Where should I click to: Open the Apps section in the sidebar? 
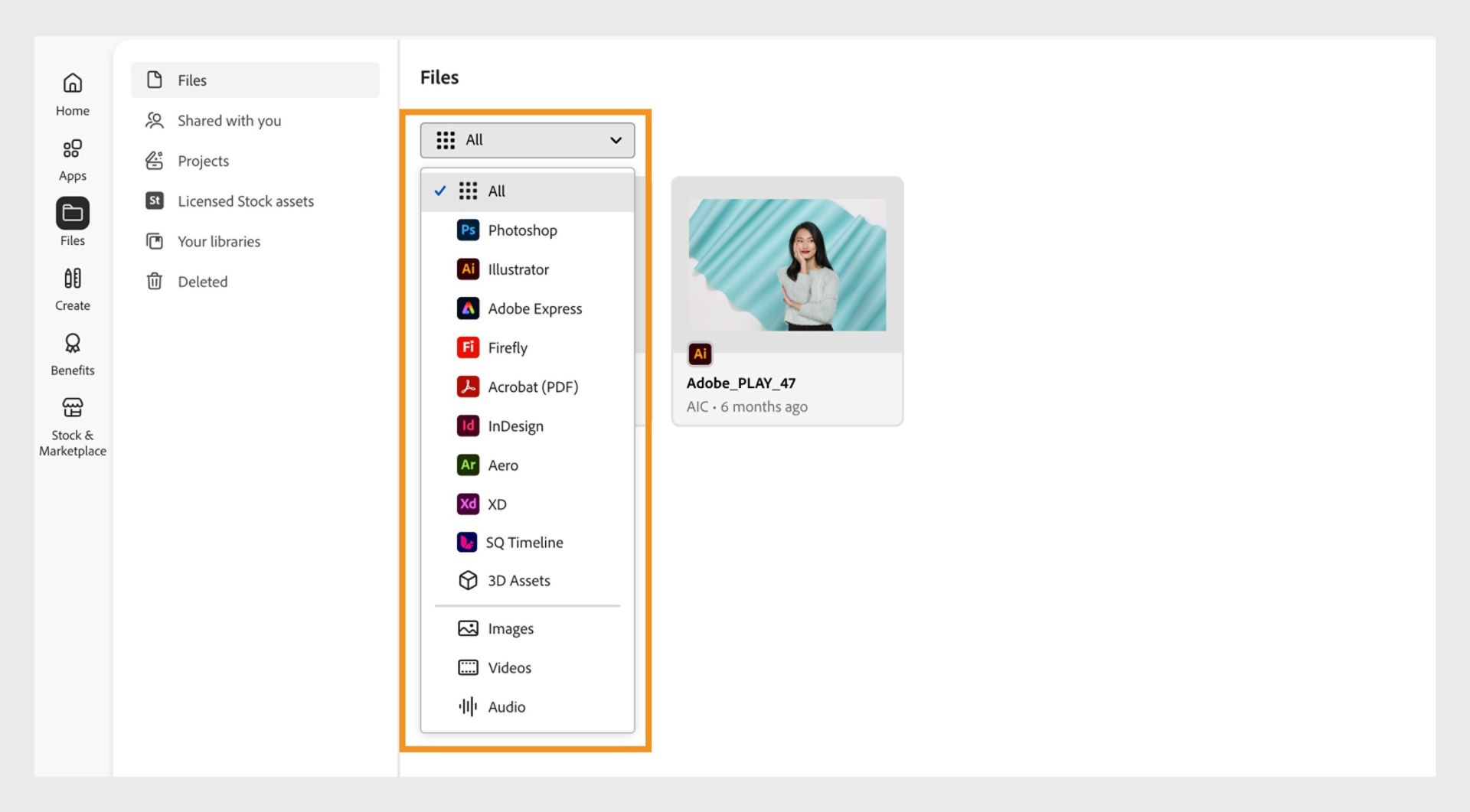pos(72,158)
